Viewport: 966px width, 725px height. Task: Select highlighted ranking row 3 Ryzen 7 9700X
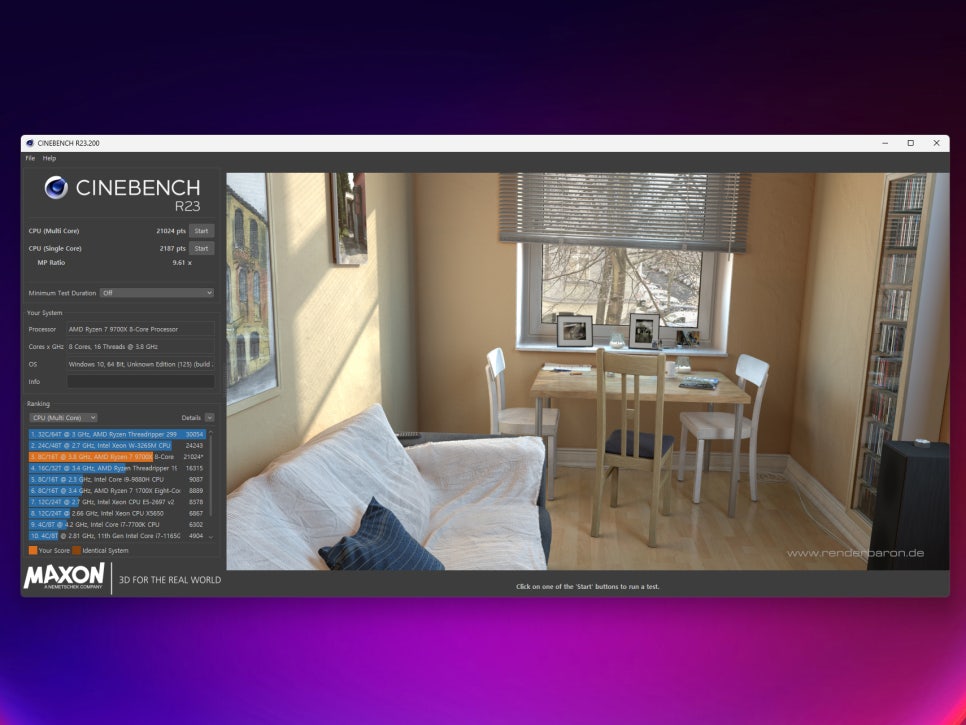coord(116,457)
